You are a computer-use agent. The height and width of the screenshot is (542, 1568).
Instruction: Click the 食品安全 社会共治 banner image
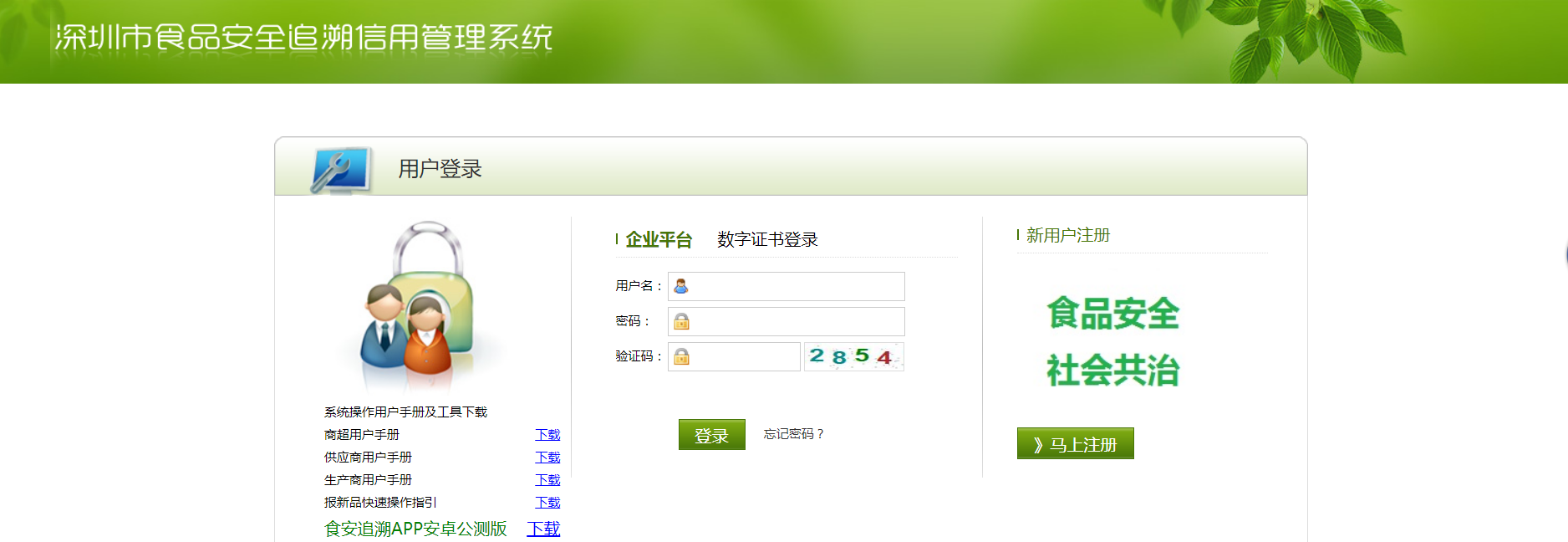click(x=1112, y=341)
